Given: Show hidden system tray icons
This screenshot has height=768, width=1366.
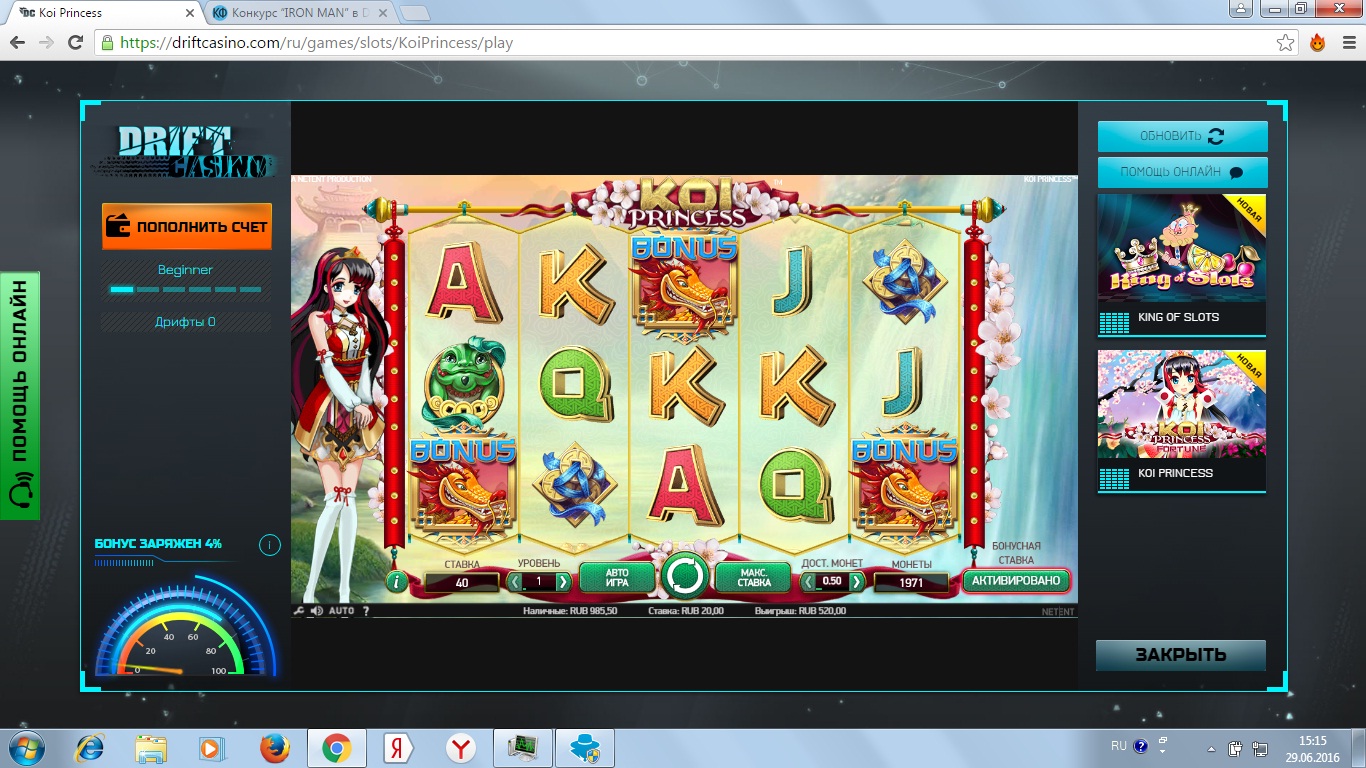Looking at the screenshot, I should tap(1212, 748).
